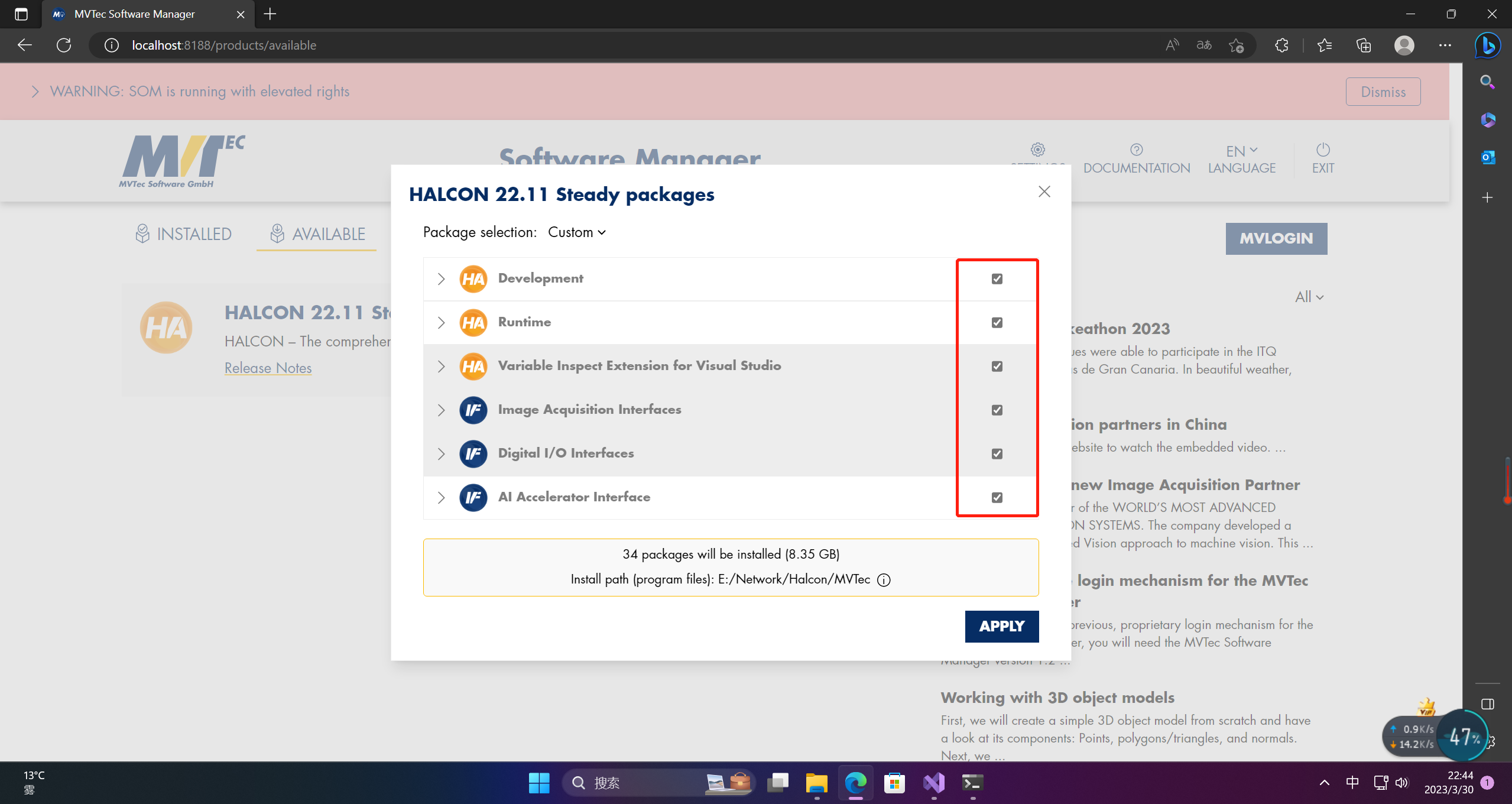Add page to favorites star icon
Viewport: 1512px width, 804px height.
pyautogui.click(x=1236, y=46)
